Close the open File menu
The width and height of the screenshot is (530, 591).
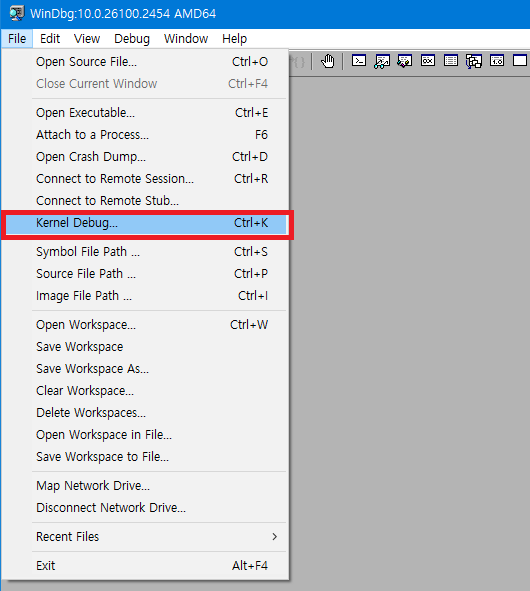point(17,38)
